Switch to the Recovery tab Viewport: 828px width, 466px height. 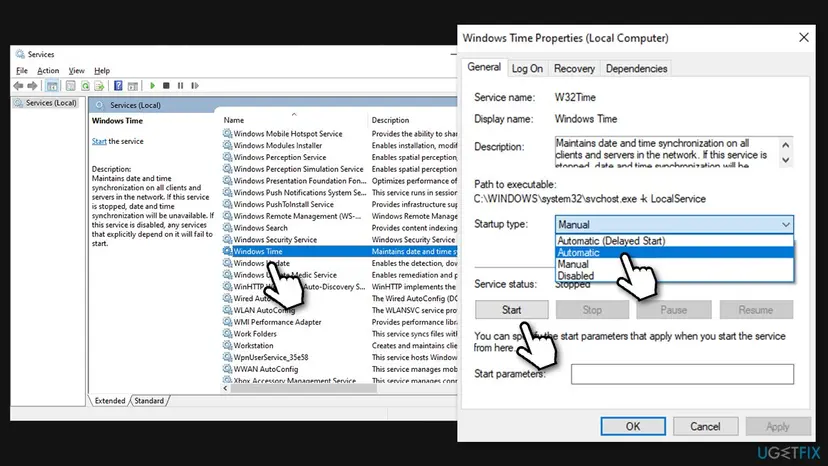[574, 69]
